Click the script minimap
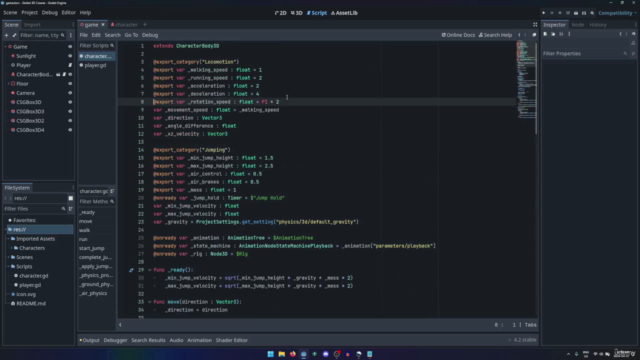 pos(526,80)
